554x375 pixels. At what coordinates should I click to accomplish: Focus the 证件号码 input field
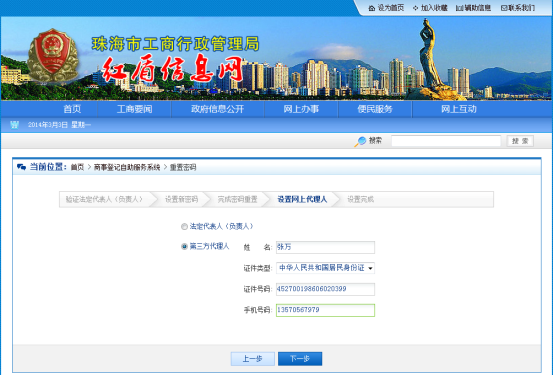pos(325,289)
